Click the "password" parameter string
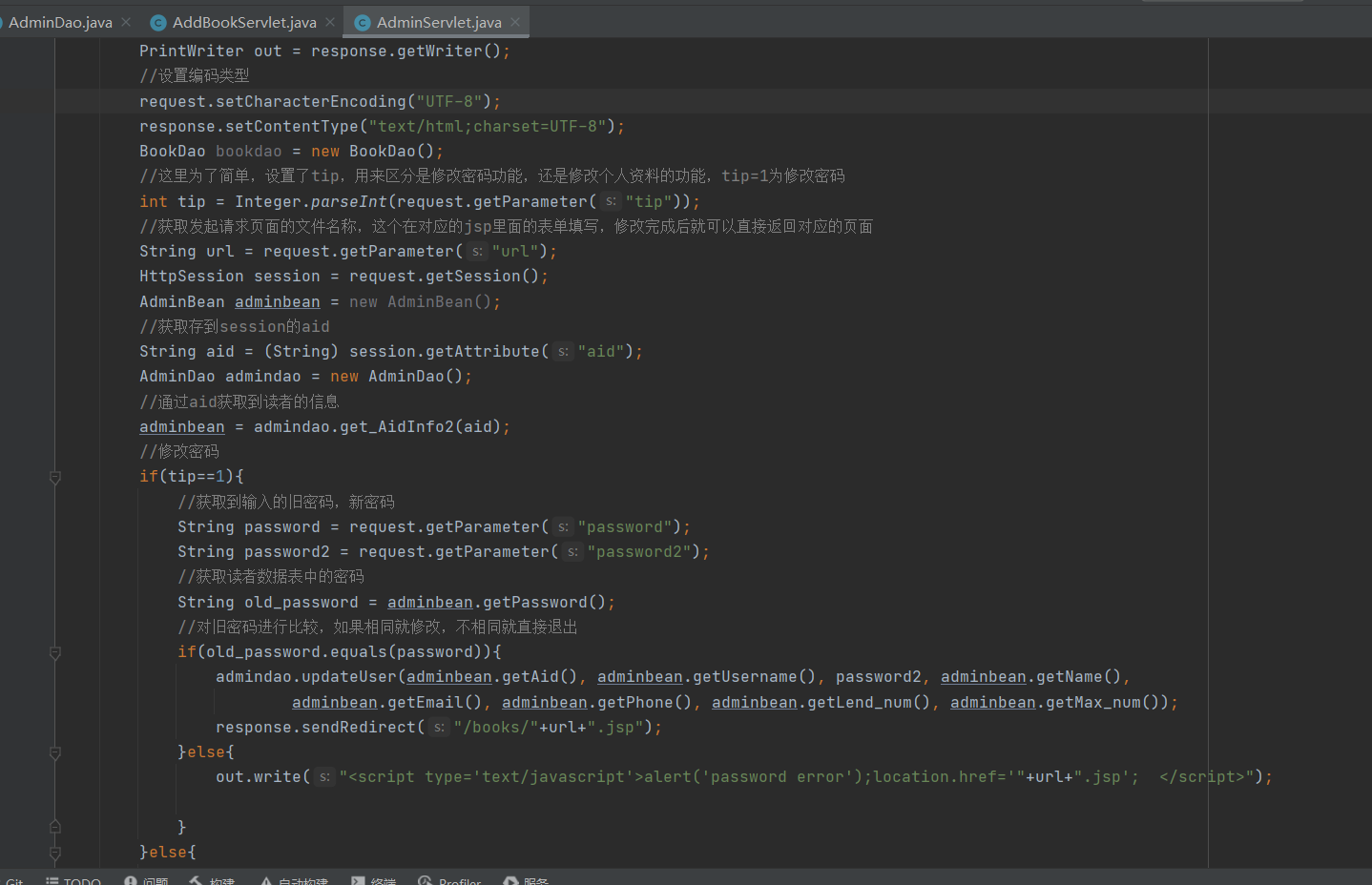This screenshot has width=1372, height=885. point(625,526)
